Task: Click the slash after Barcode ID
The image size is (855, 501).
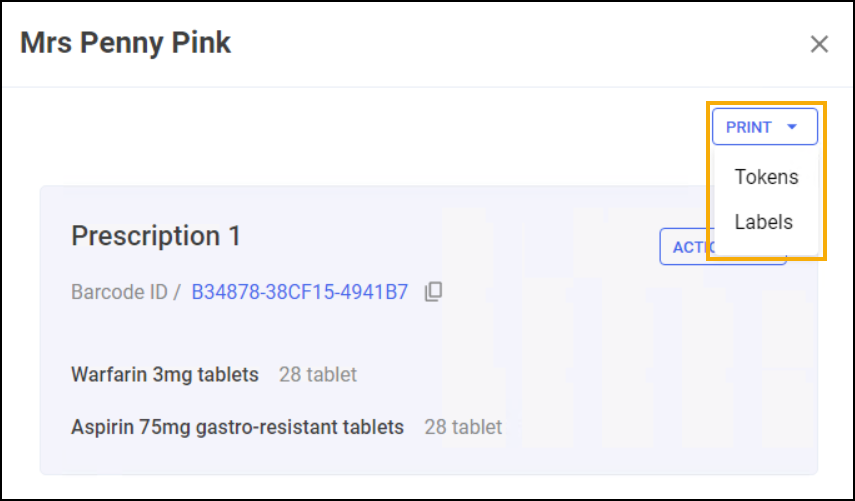Action: click(177, 292)
